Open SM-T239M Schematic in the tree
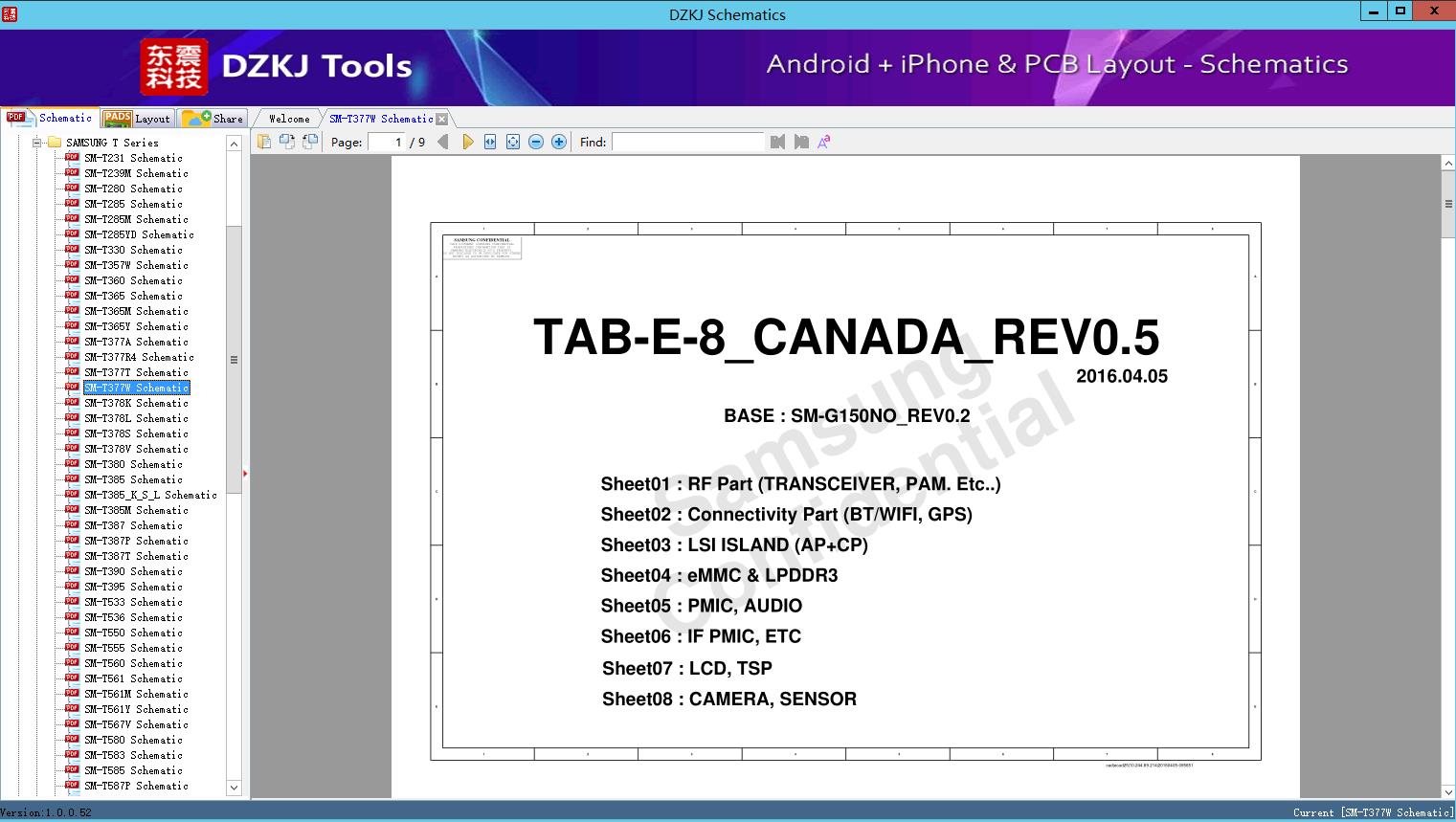The image size is (1456, 822). tap(136, 173)
